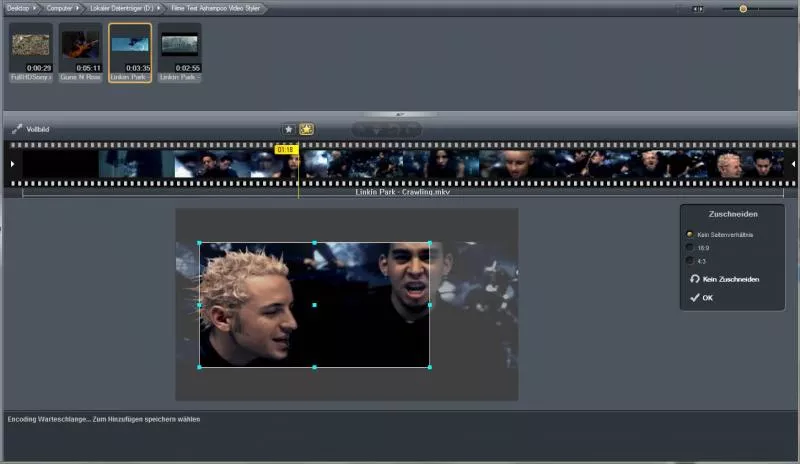Collapse the browser panel with the divider arrow
Screen dimensions: 800x464
(x=400, y=114)
